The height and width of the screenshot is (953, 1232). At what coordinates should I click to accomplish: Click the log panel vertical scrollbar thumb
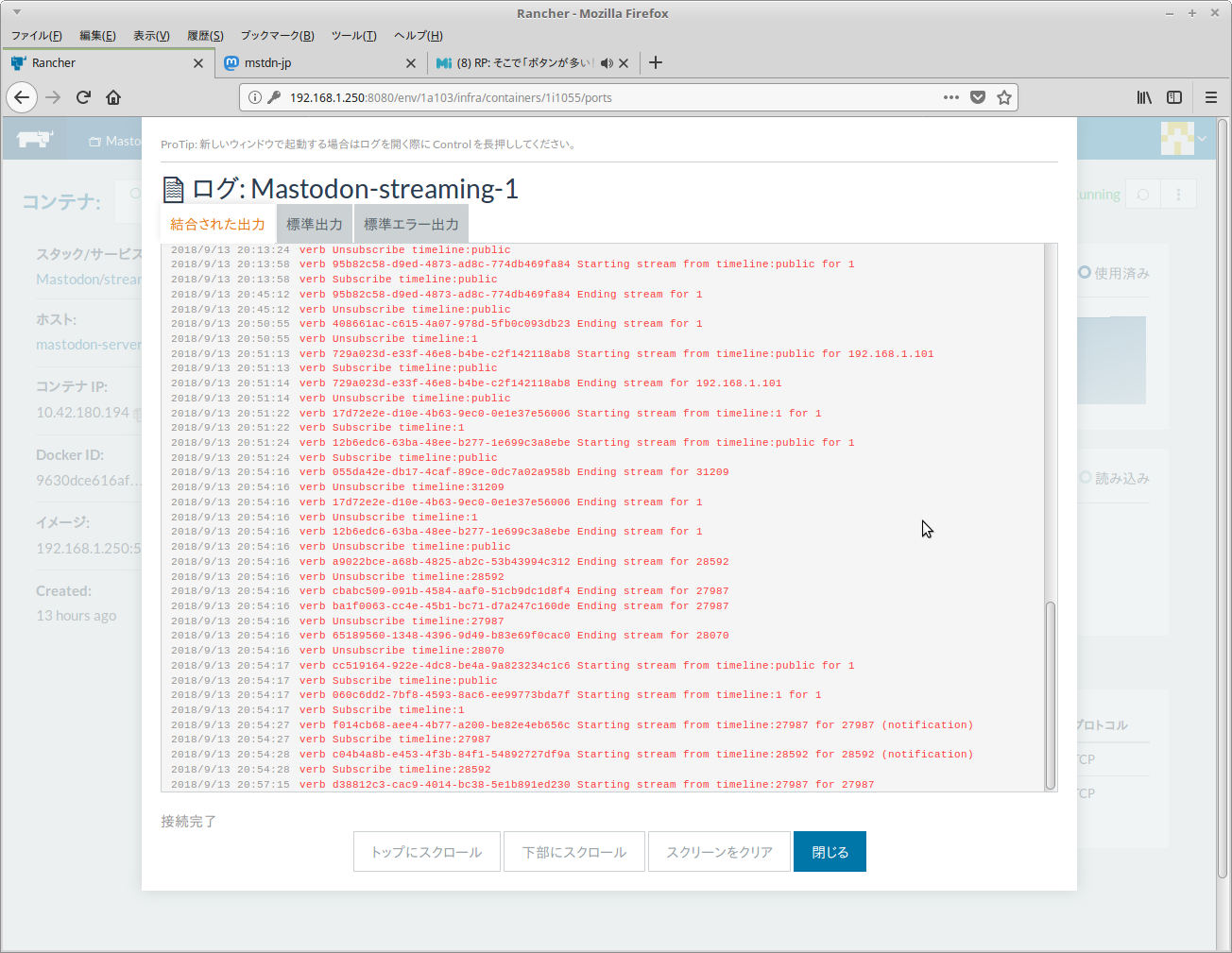(x=1050, y=694)
